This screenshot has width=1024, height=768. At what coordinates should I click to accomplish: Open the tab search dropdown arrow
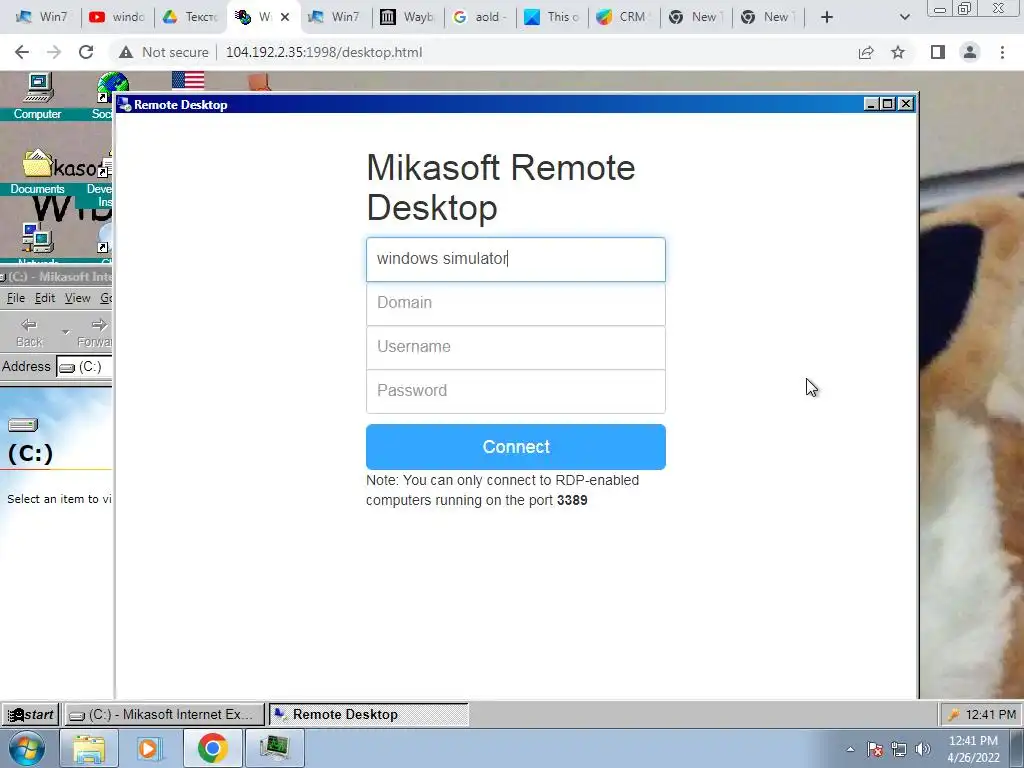pyautogui.click(x=904, y=17)
